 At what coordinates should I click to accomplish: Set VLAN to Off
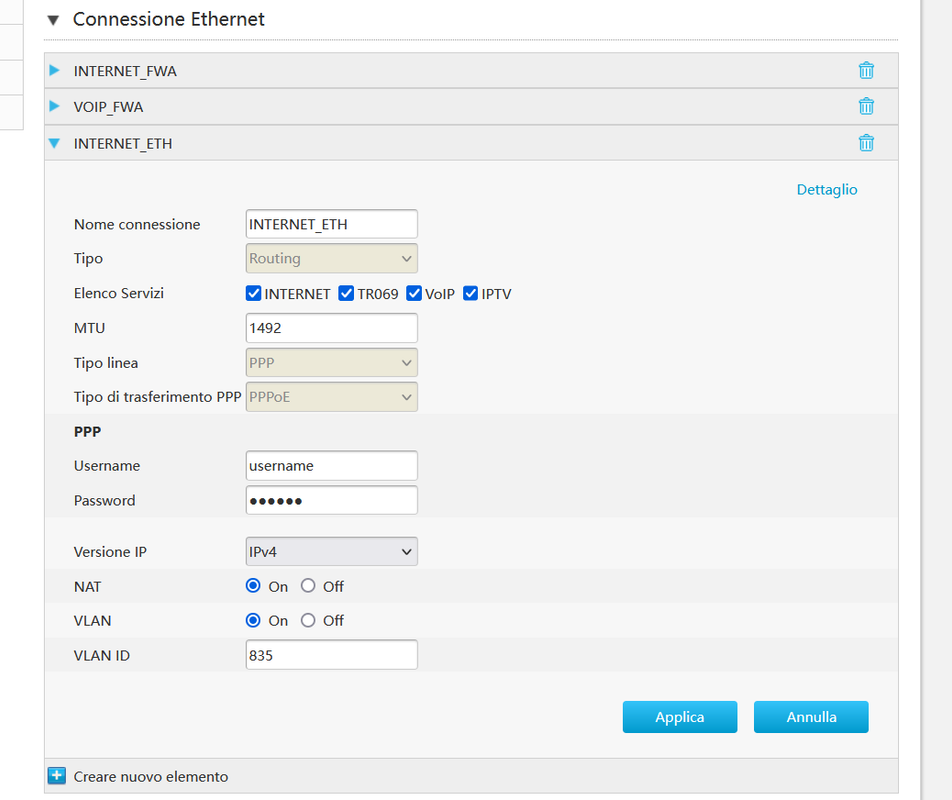tap(308, 620)
